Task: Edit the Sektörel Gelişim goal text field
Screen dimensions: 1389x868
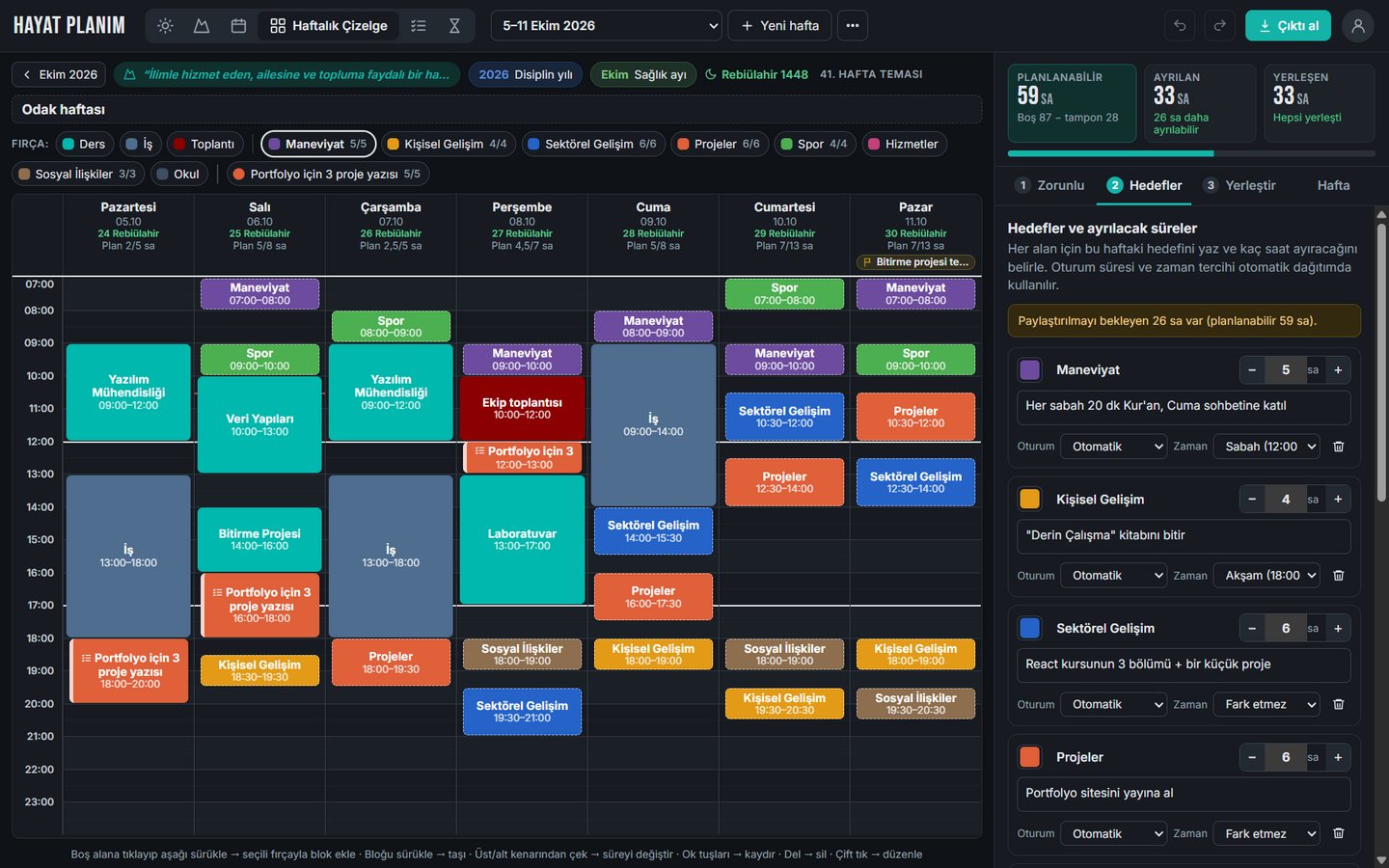Action: [1184, 665]
